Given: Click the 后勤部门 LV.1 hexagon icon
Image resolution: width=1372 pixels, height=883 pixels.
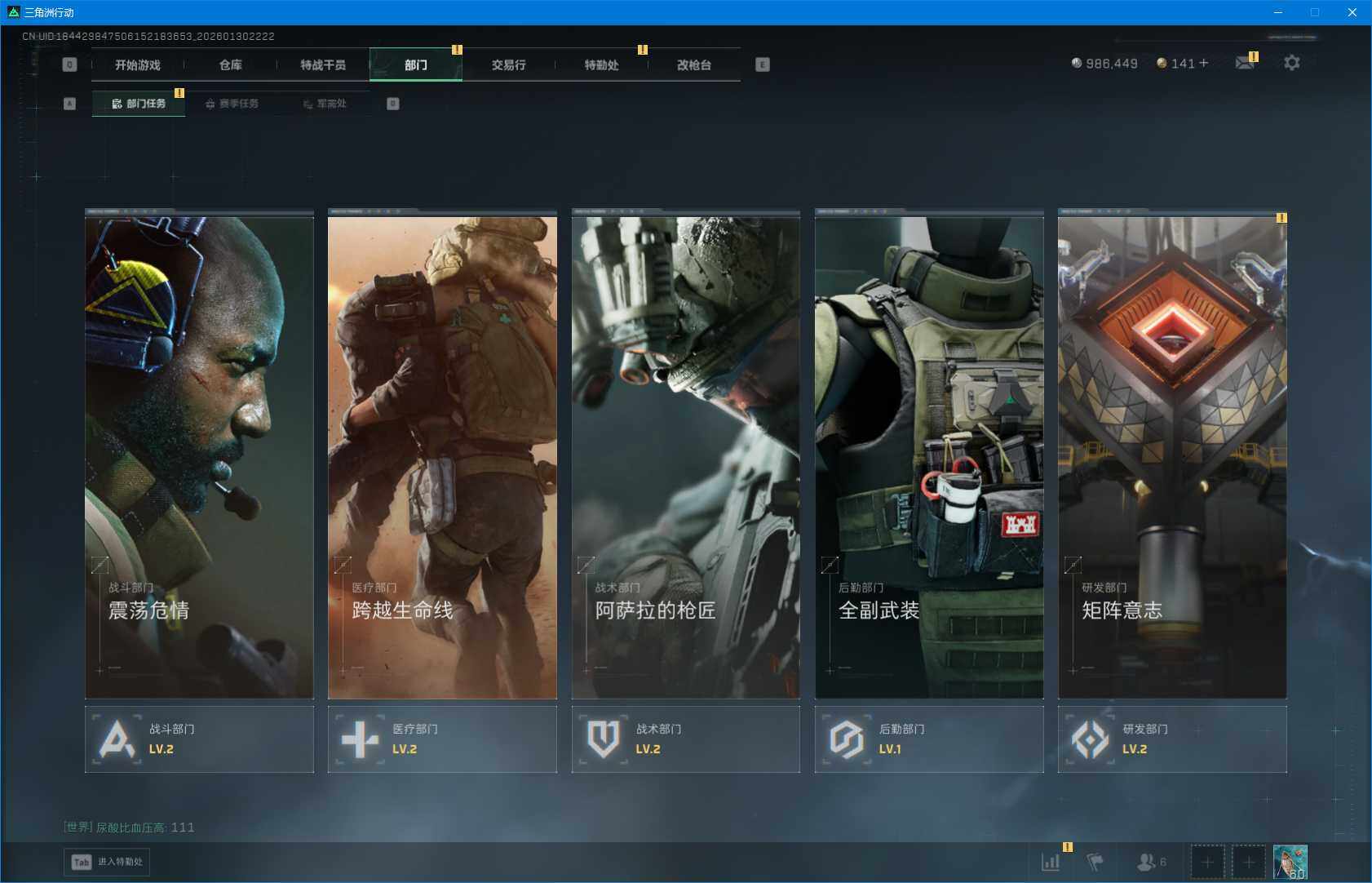Looking at the screenshot, I should (846, 739).
